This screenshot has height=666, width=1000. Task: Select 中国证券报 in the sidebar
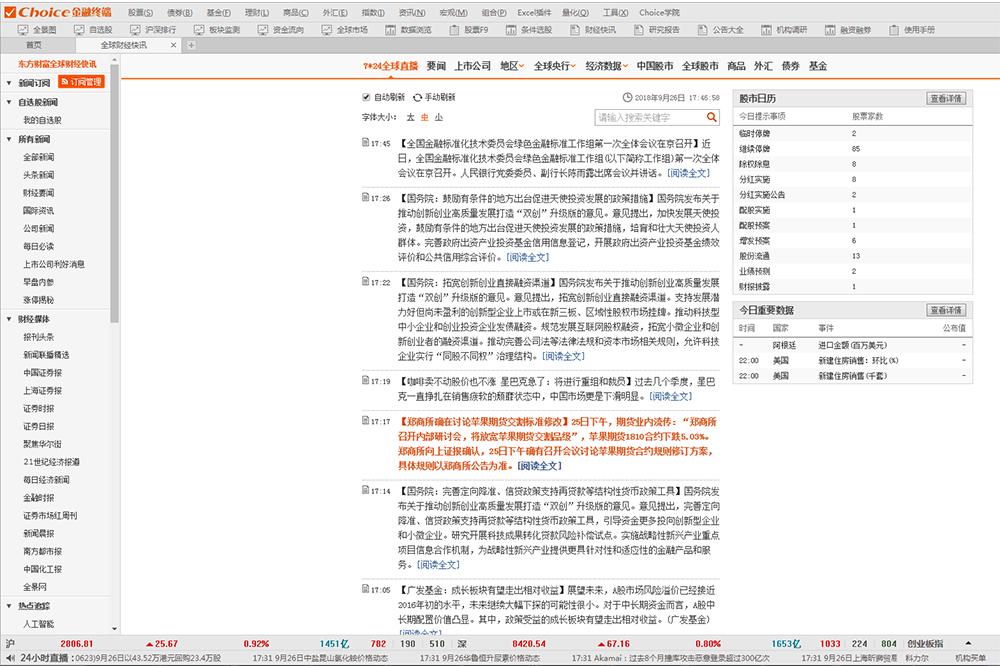(43, 373)
